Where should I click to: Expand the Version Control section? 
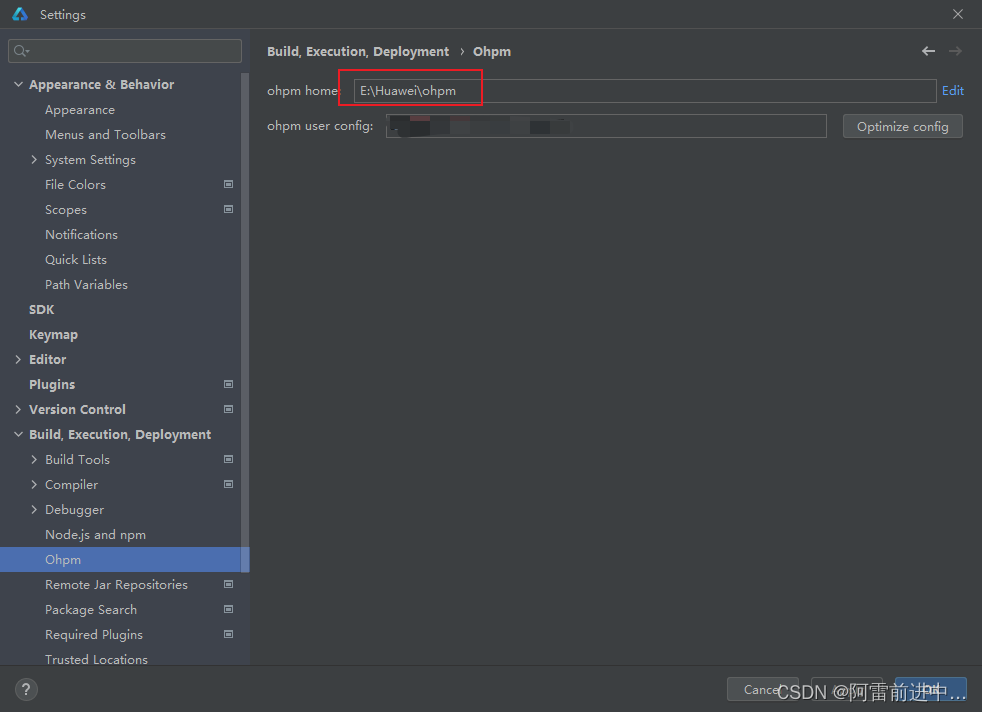18,410
